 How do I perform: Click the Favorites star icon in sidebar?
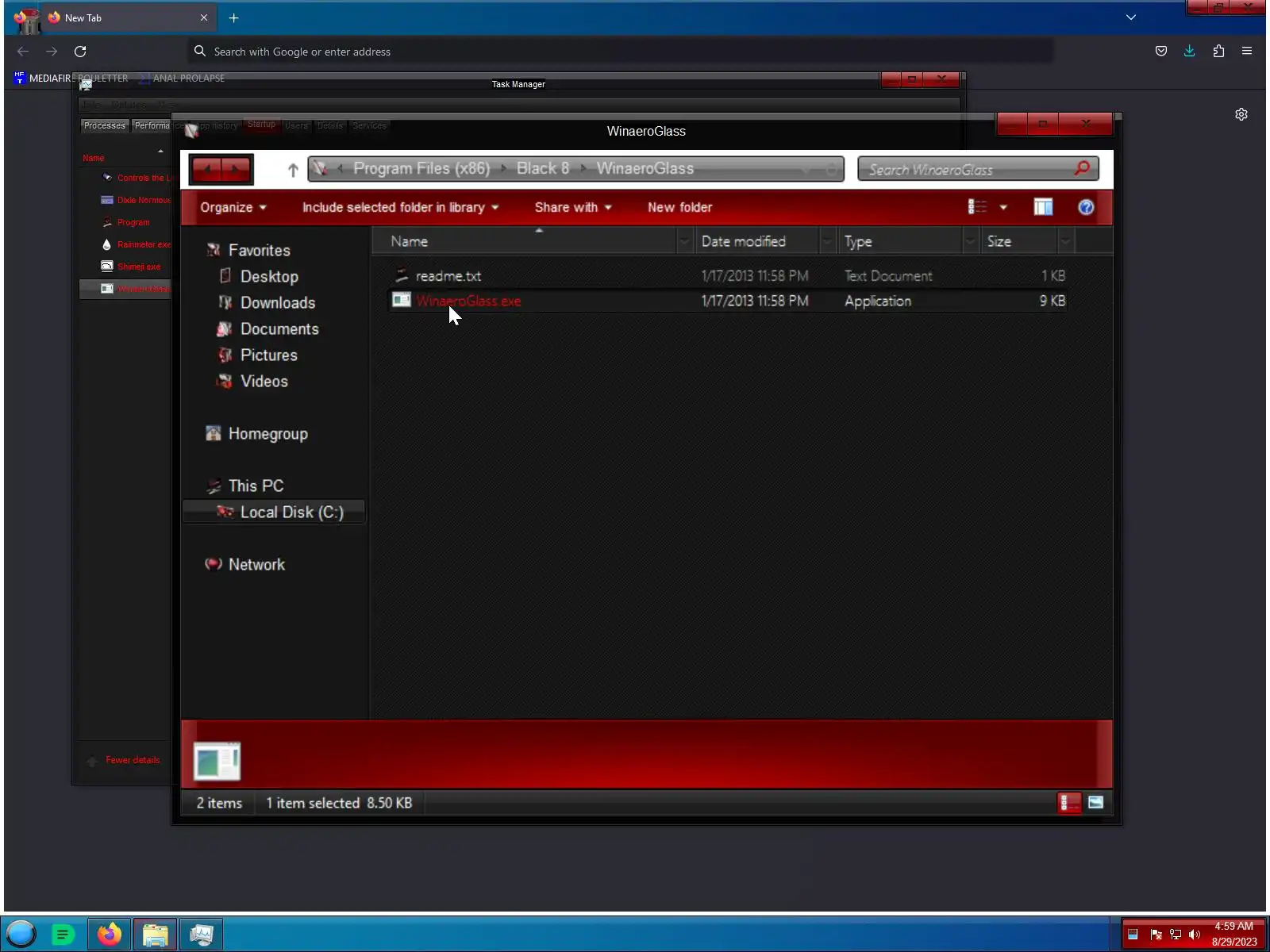(213, 250)
